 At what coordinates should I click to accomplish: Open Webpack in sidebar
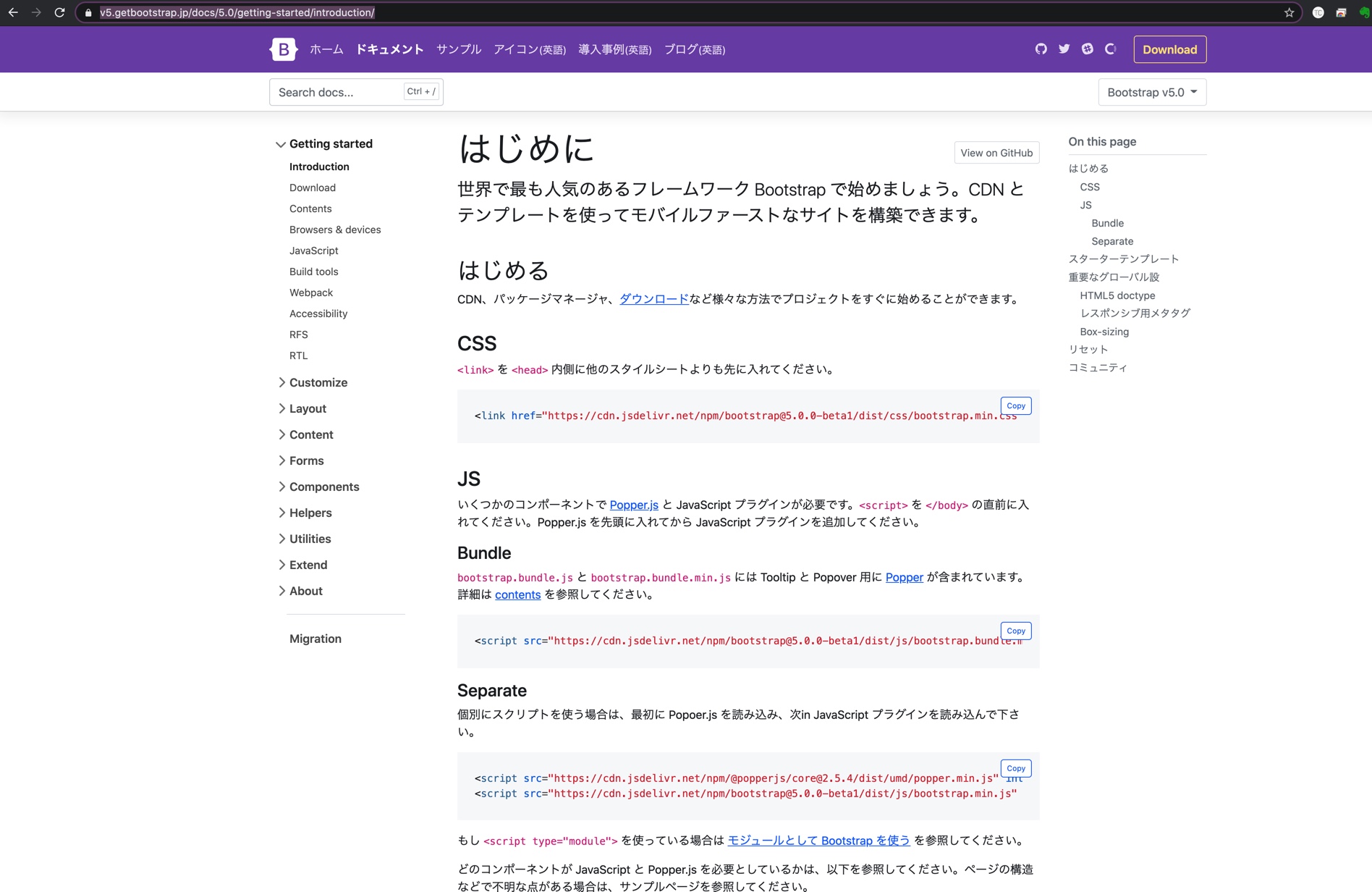311,293
